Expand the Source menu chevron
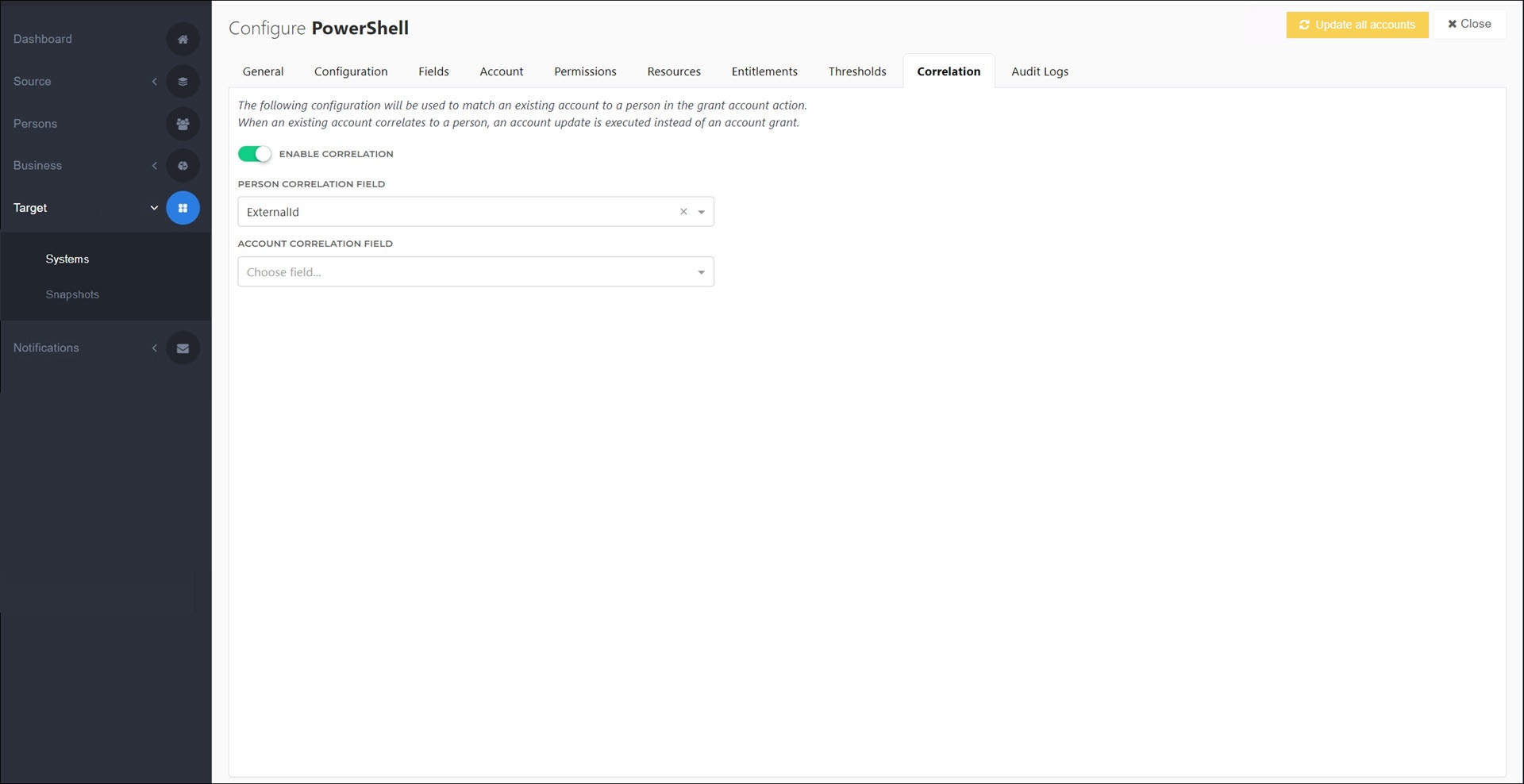The image size is (1524, 784). pyautogui.click(x=154, y=81)
